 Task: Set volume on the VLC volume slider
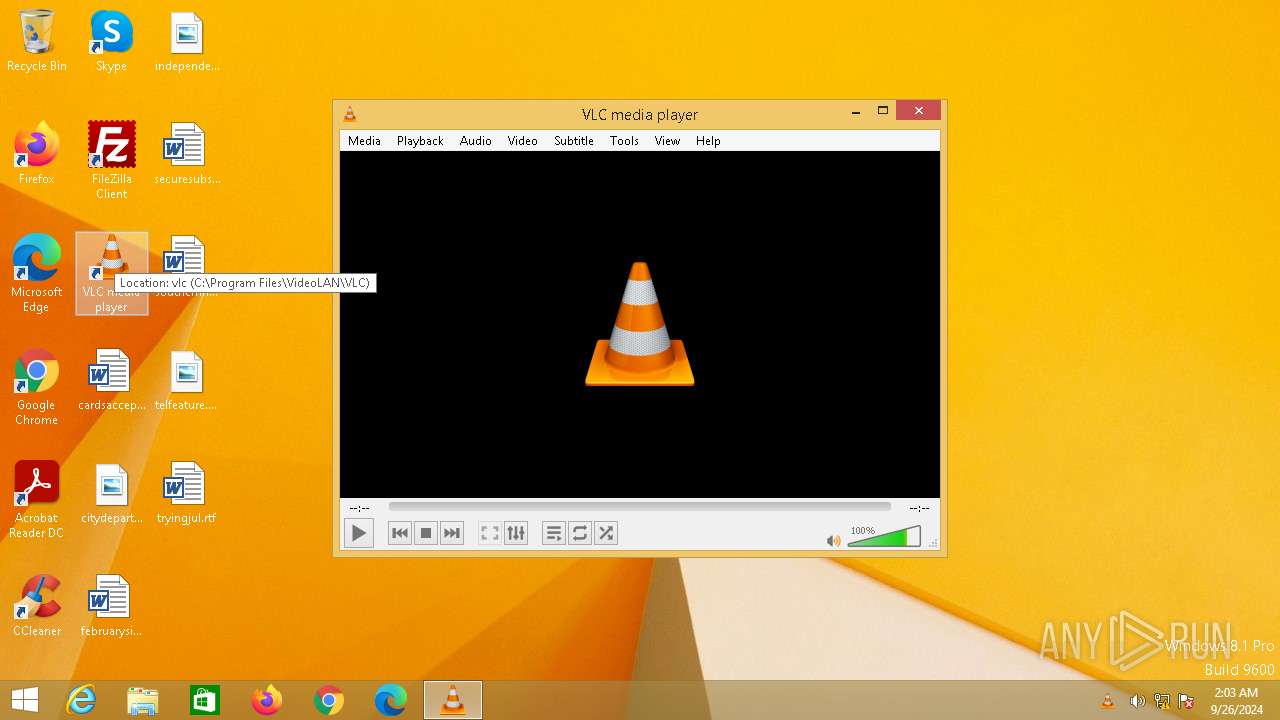pos(884,537)
